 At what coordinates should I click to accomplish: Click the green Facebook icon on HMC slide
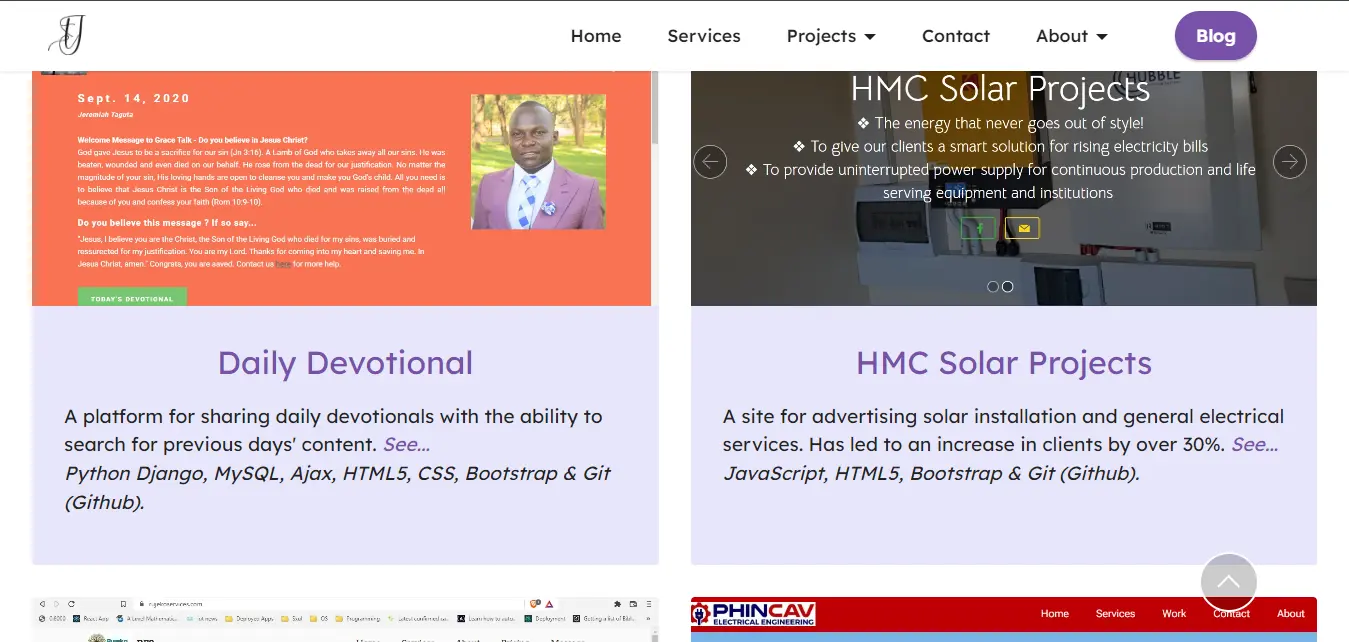(978, 227)
